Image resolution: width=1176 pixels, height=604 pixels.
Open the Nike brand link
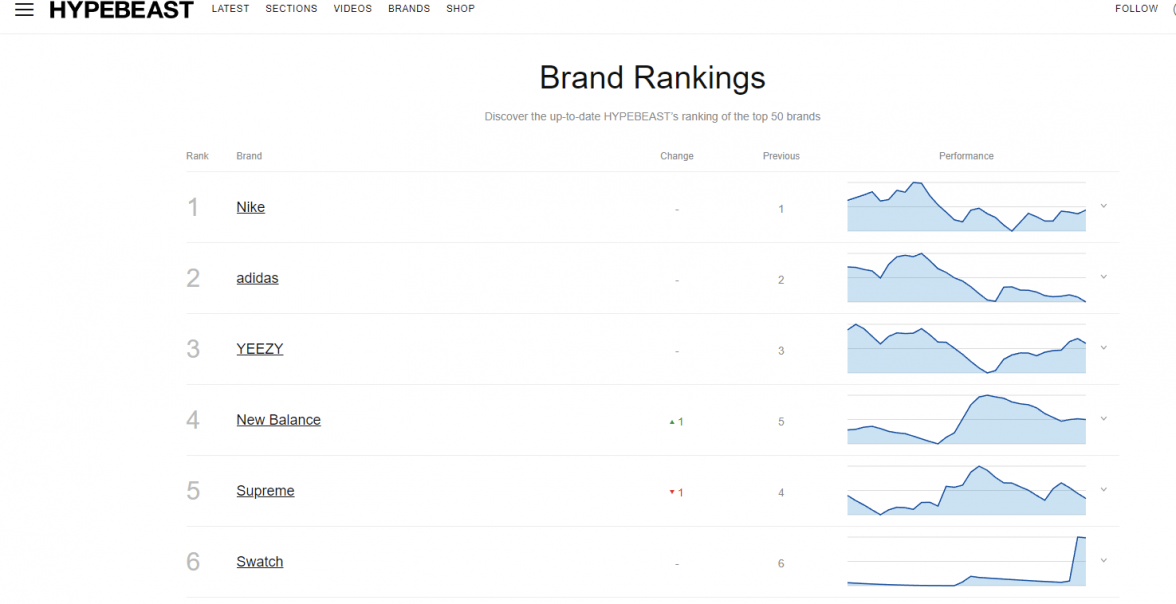point(250,207)
